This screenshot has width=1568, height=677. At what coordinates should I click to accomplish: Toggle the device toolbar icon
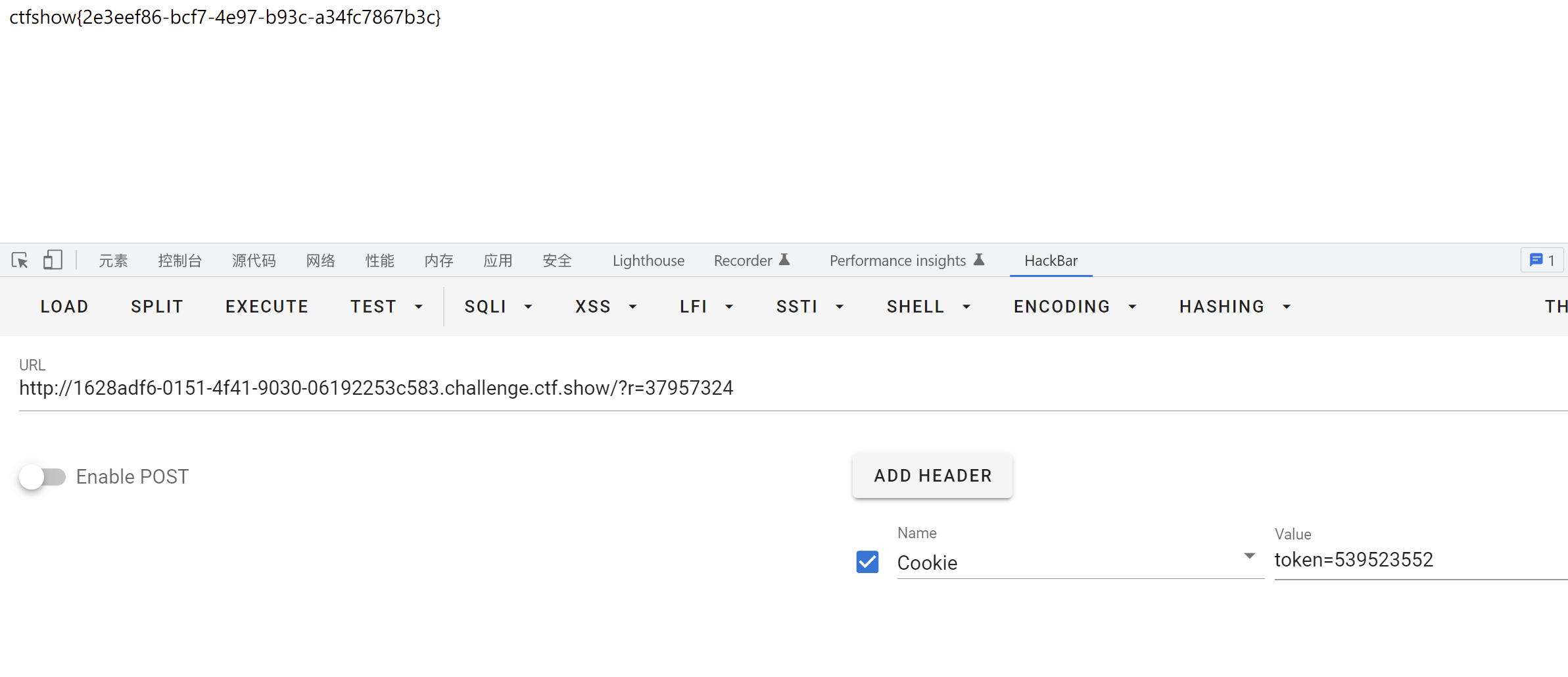pos(53,261)
